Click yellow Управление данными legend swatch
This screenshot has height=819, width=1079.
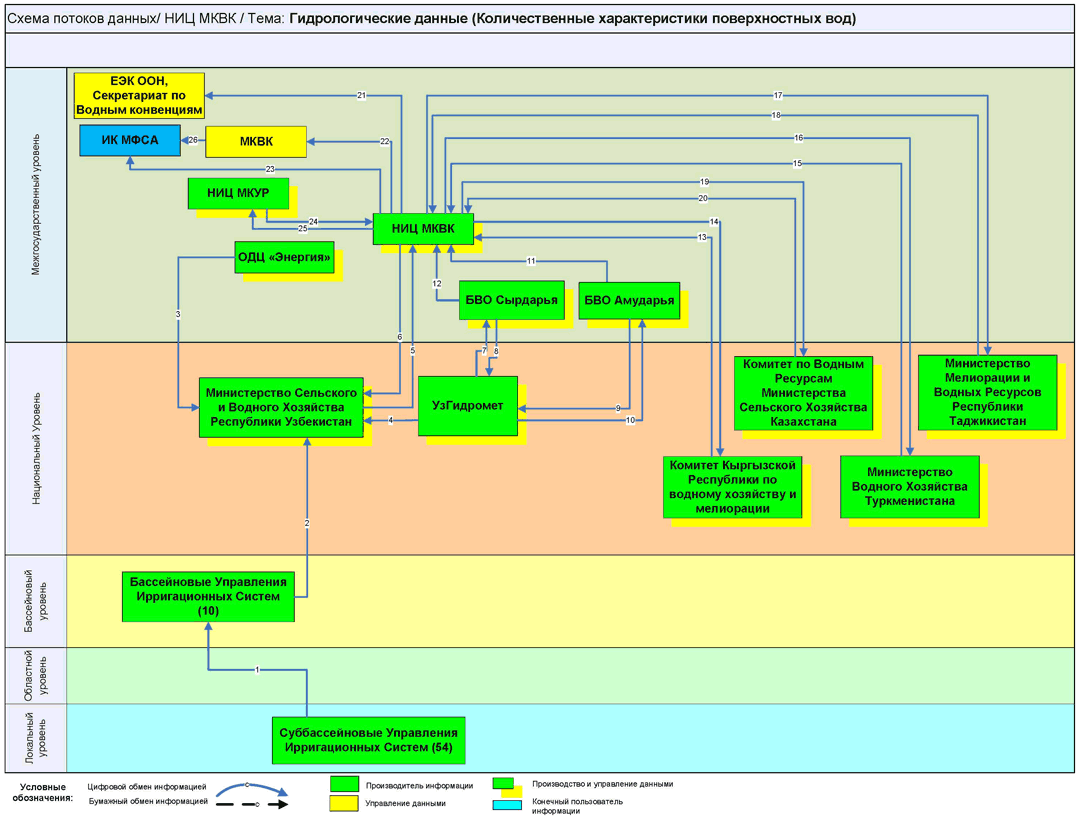coord(344,802)
